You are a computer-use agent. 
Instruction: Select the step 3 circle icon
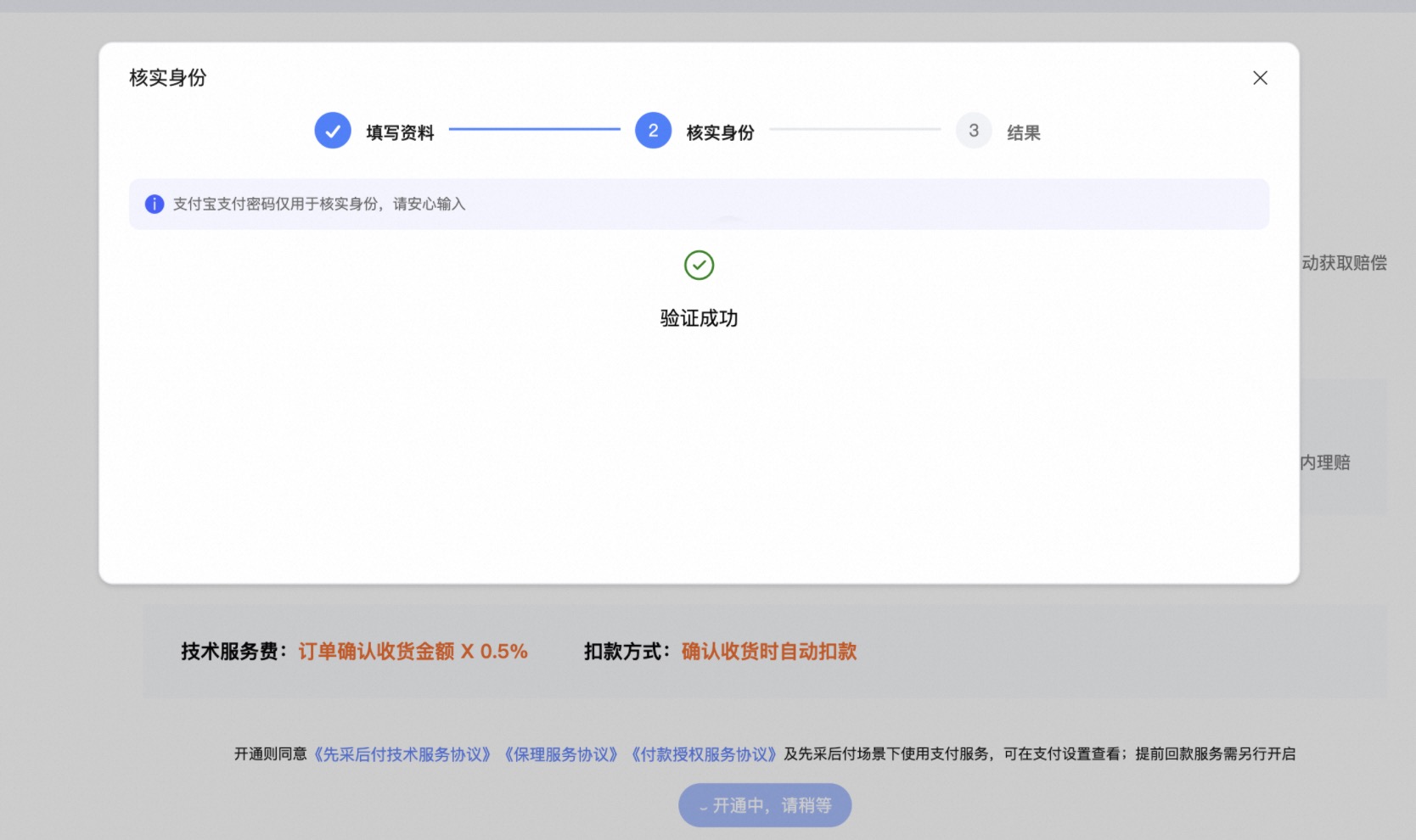point(974,131)
